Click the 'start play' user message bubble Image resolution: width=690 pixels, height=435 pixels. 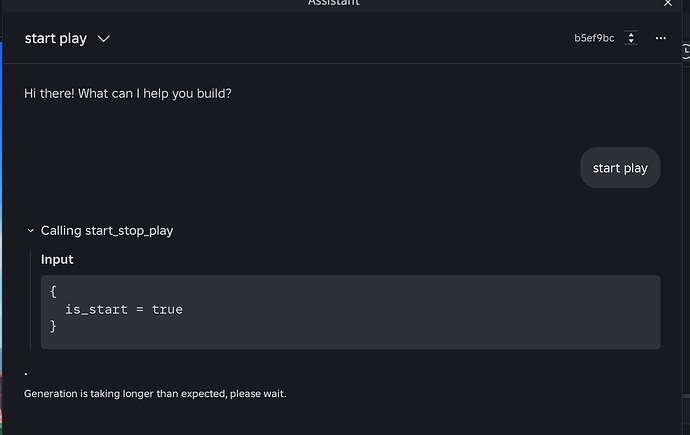pos(620,168)
